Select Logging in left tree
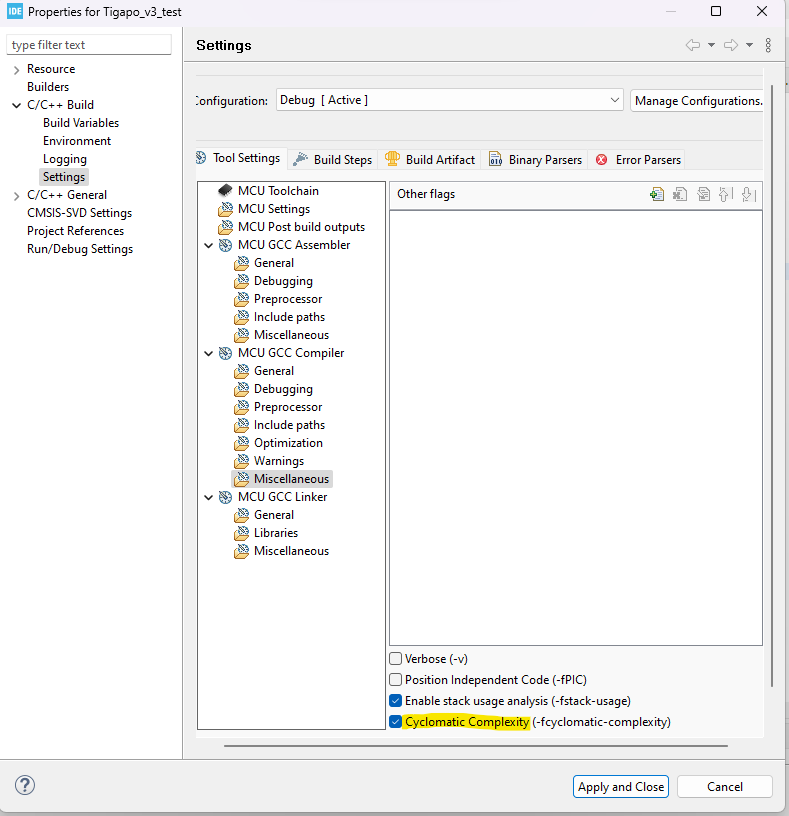The image size is (789, 816). tap(65, 159)
